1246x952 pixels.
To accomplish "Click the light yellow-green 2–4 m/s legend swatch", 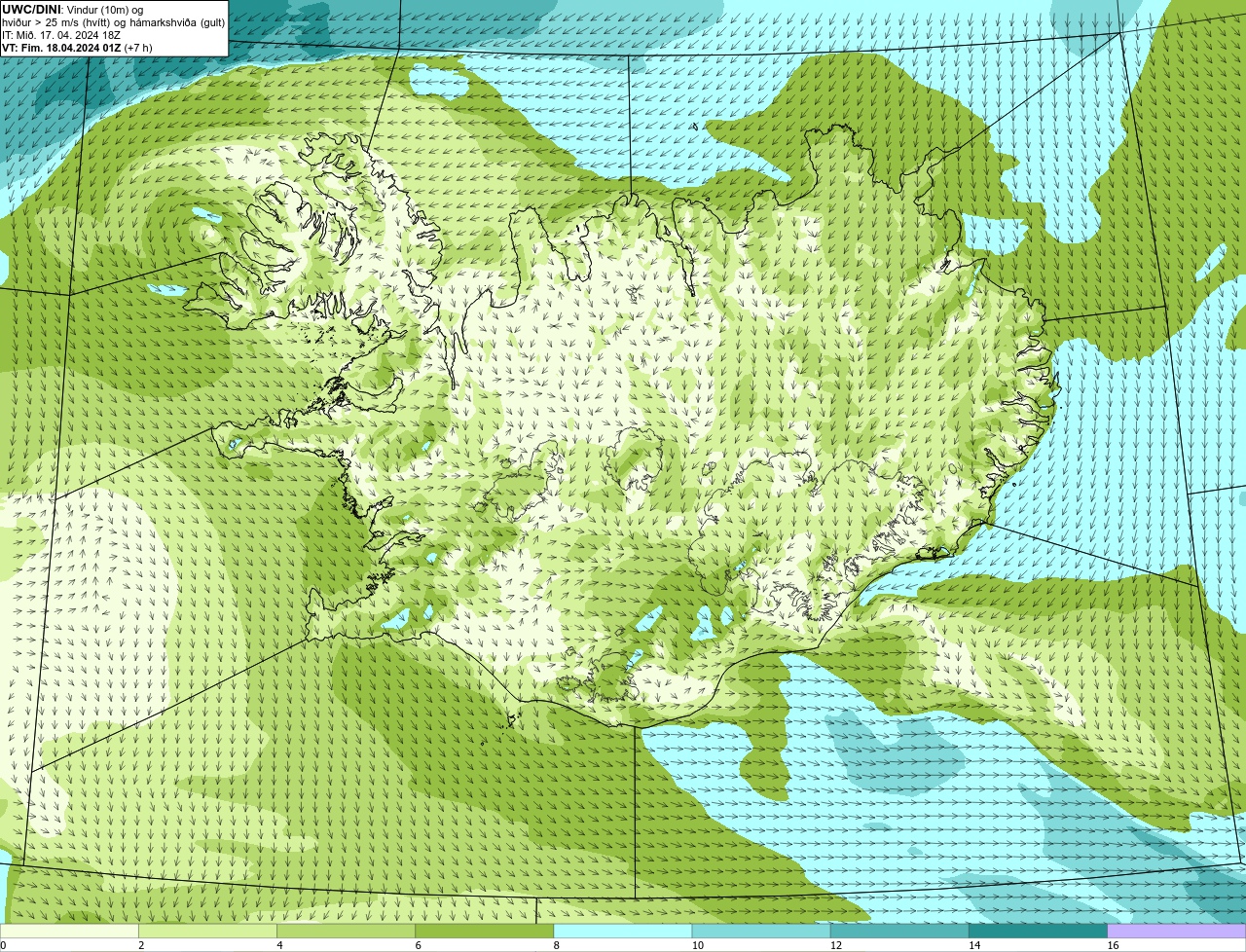I will coord(207,931).
